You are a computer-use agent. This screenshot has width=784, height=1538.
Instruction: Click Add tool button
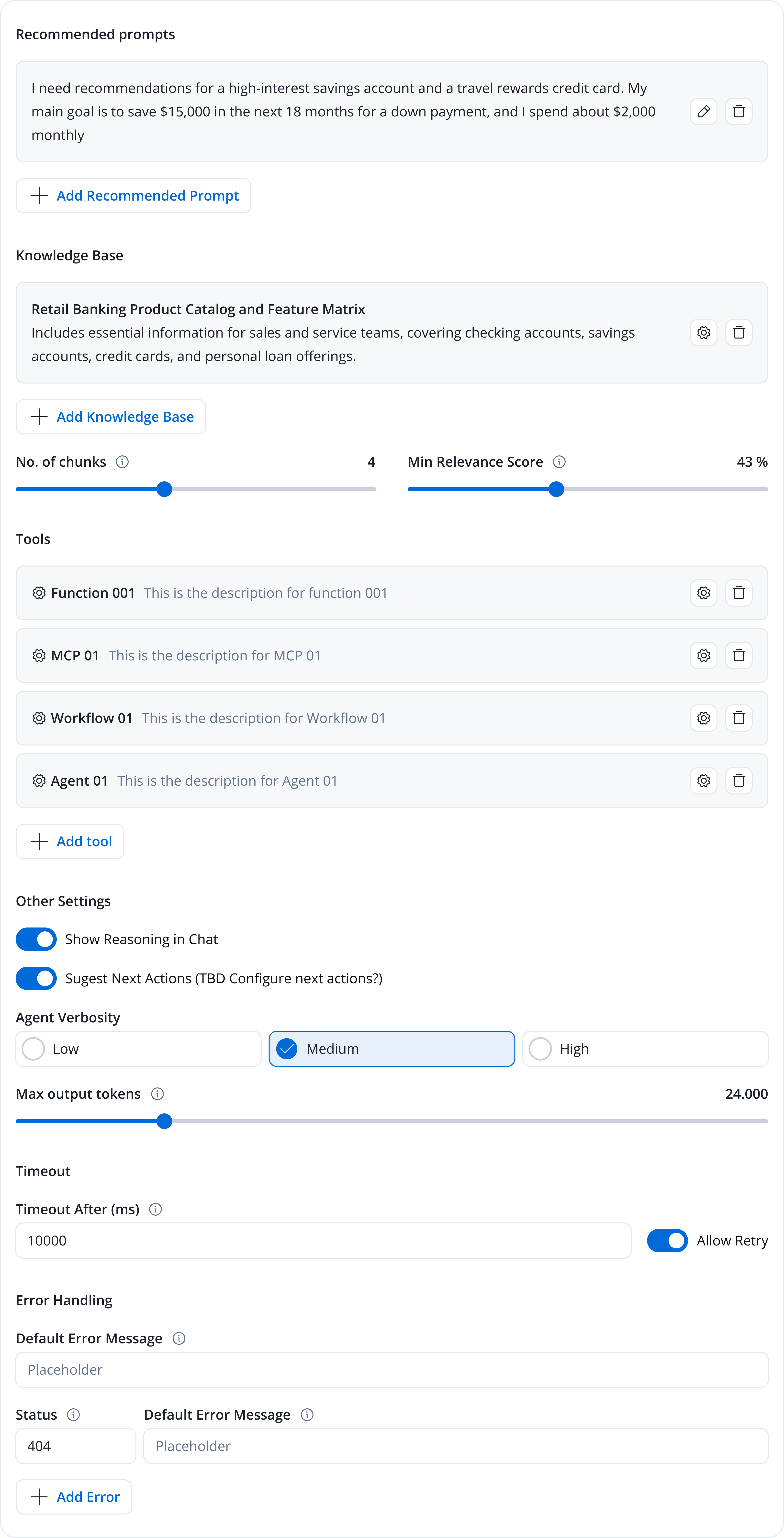pos(70,841)
